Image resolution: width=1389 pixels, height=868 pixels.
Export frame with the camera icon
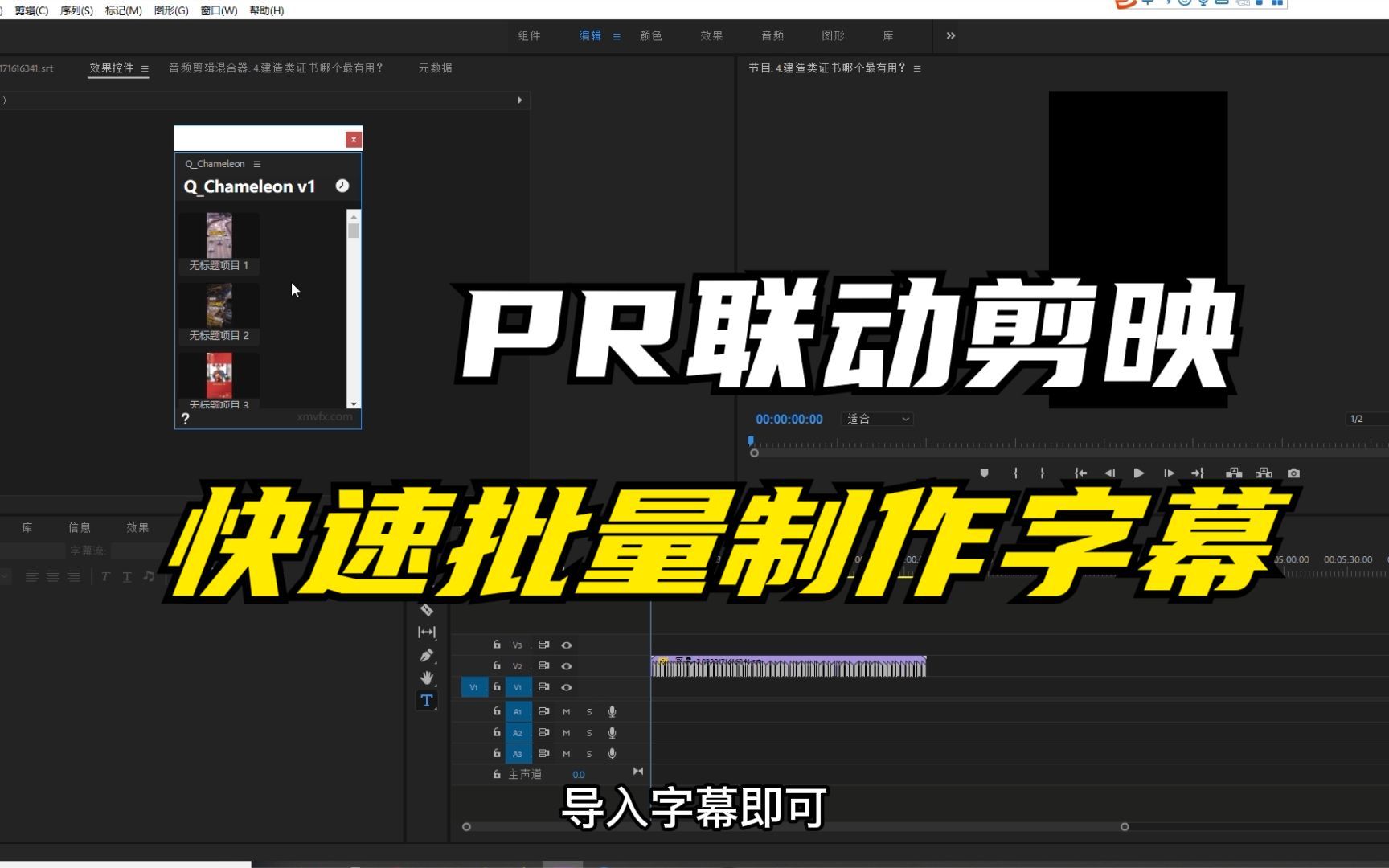[x=1293, y=473]
